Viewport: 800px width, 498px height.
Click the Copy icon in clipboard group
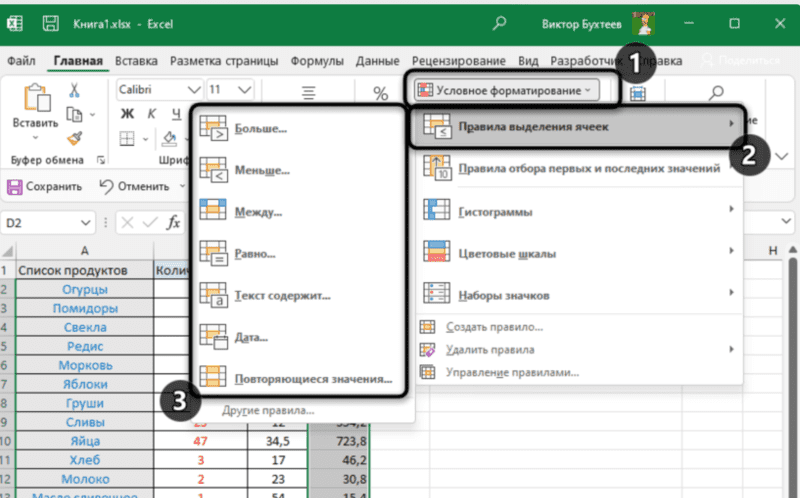[x=74, y=113]
